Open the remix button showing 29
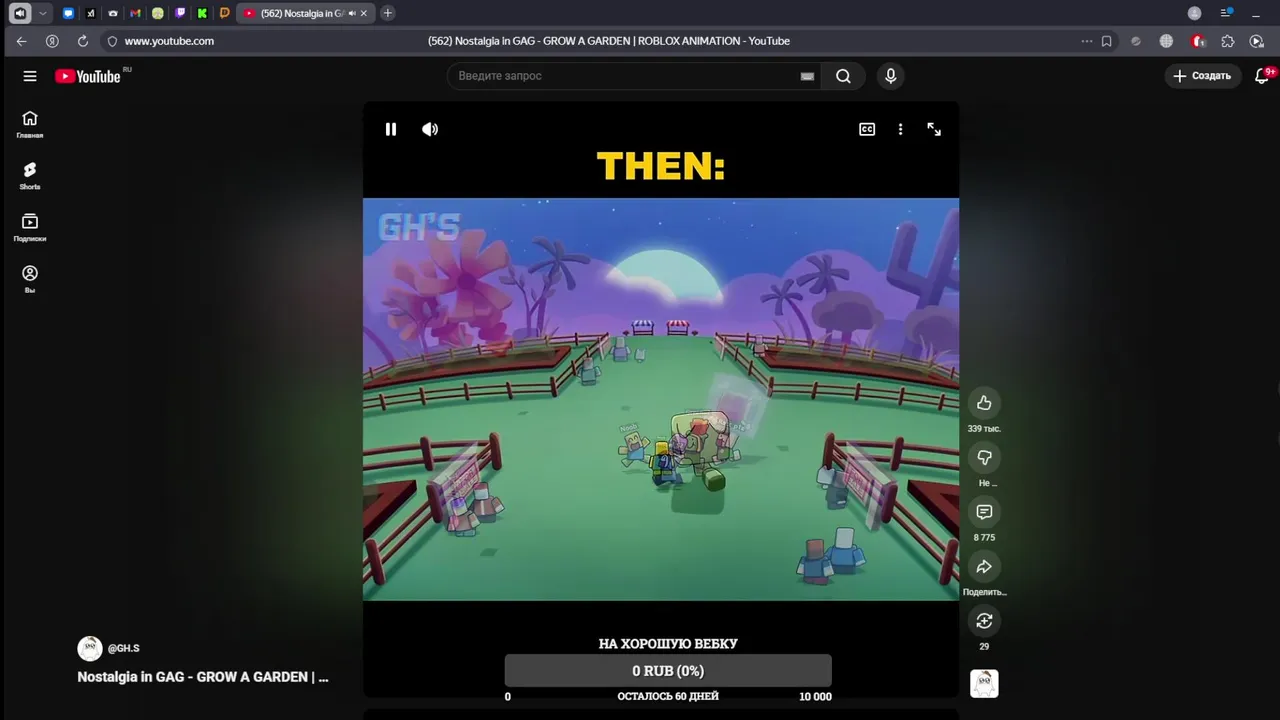The image size is (1280, 720). tap(984, 621)
